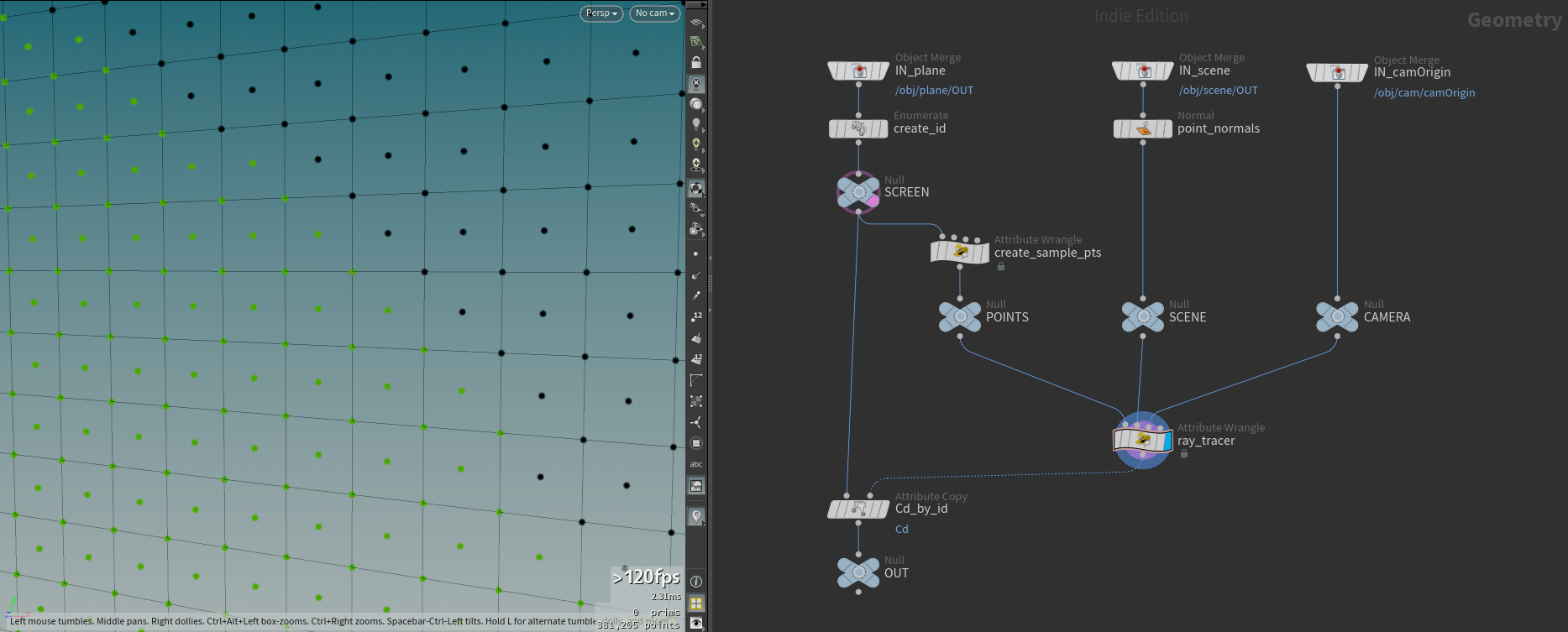Toggle the primitive hulls curve icon
Screen dimensions: 1568x632
[x=695, y=380]
